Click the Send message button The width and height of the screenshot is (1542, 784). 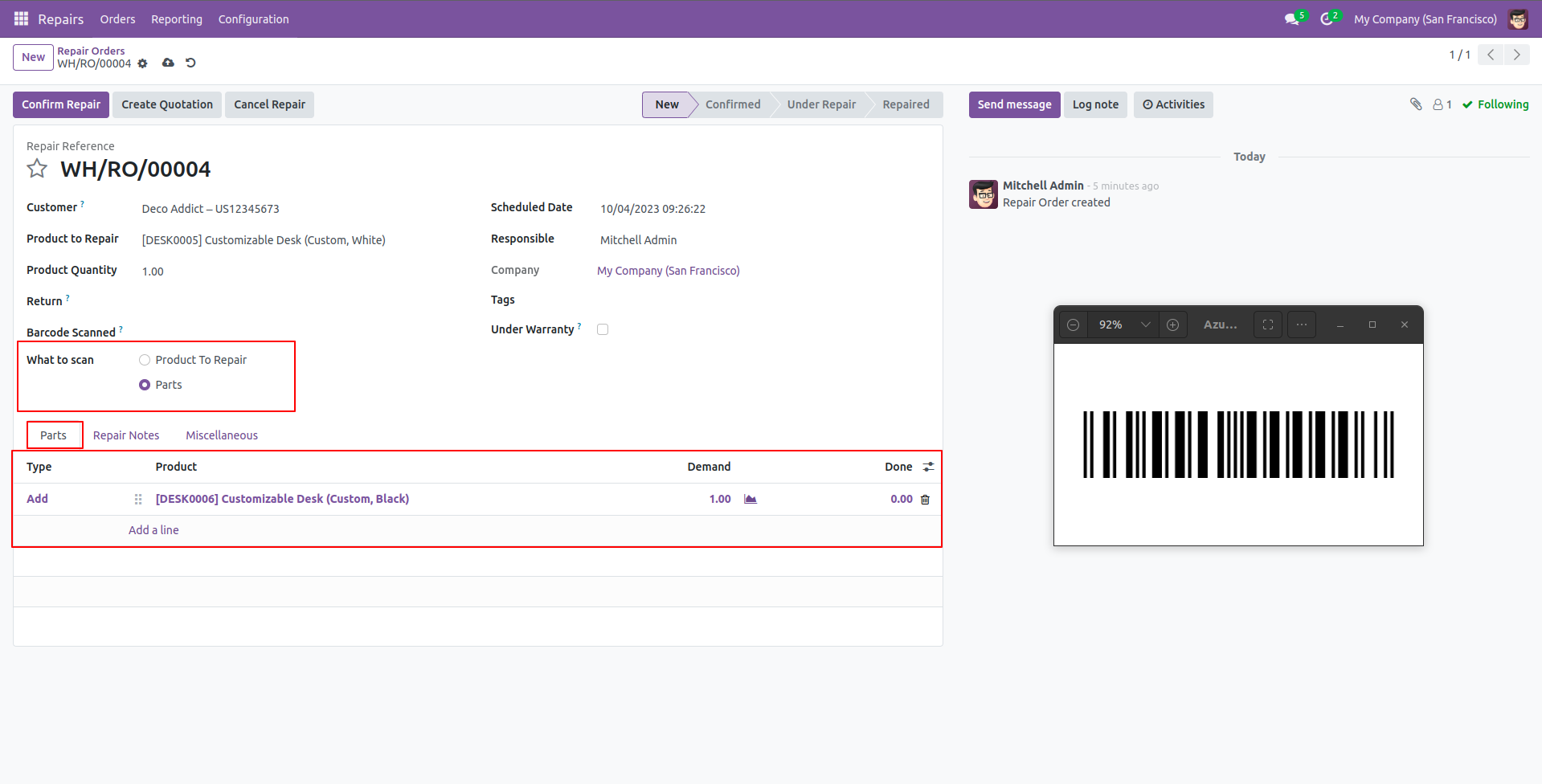pos(1014,104)
